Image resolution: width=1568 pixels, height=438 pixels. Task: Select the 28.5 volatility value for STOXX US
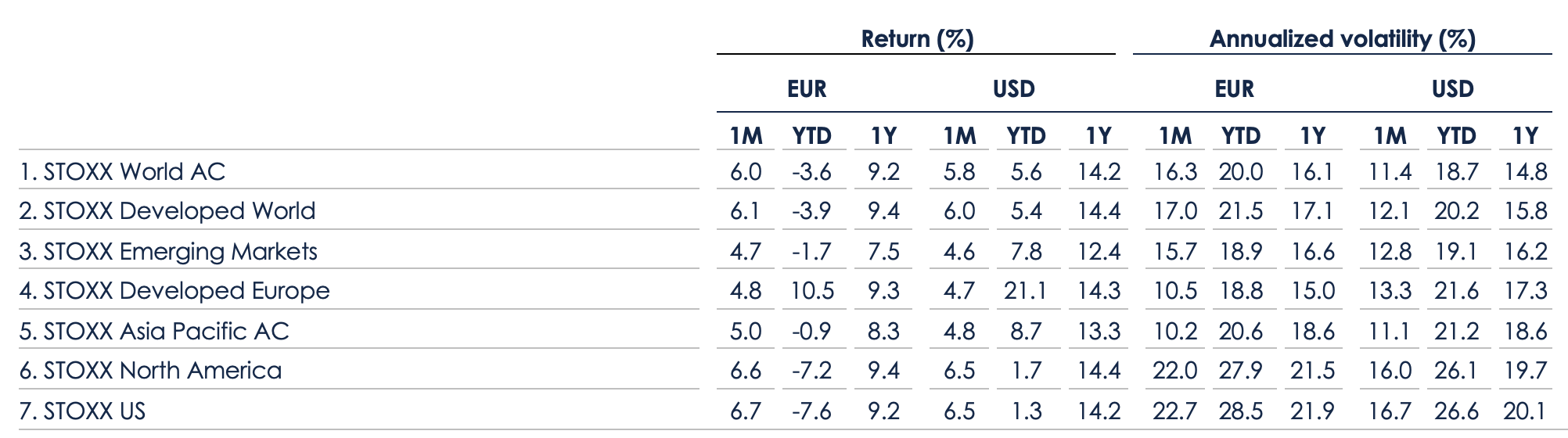pos(1240,411)
